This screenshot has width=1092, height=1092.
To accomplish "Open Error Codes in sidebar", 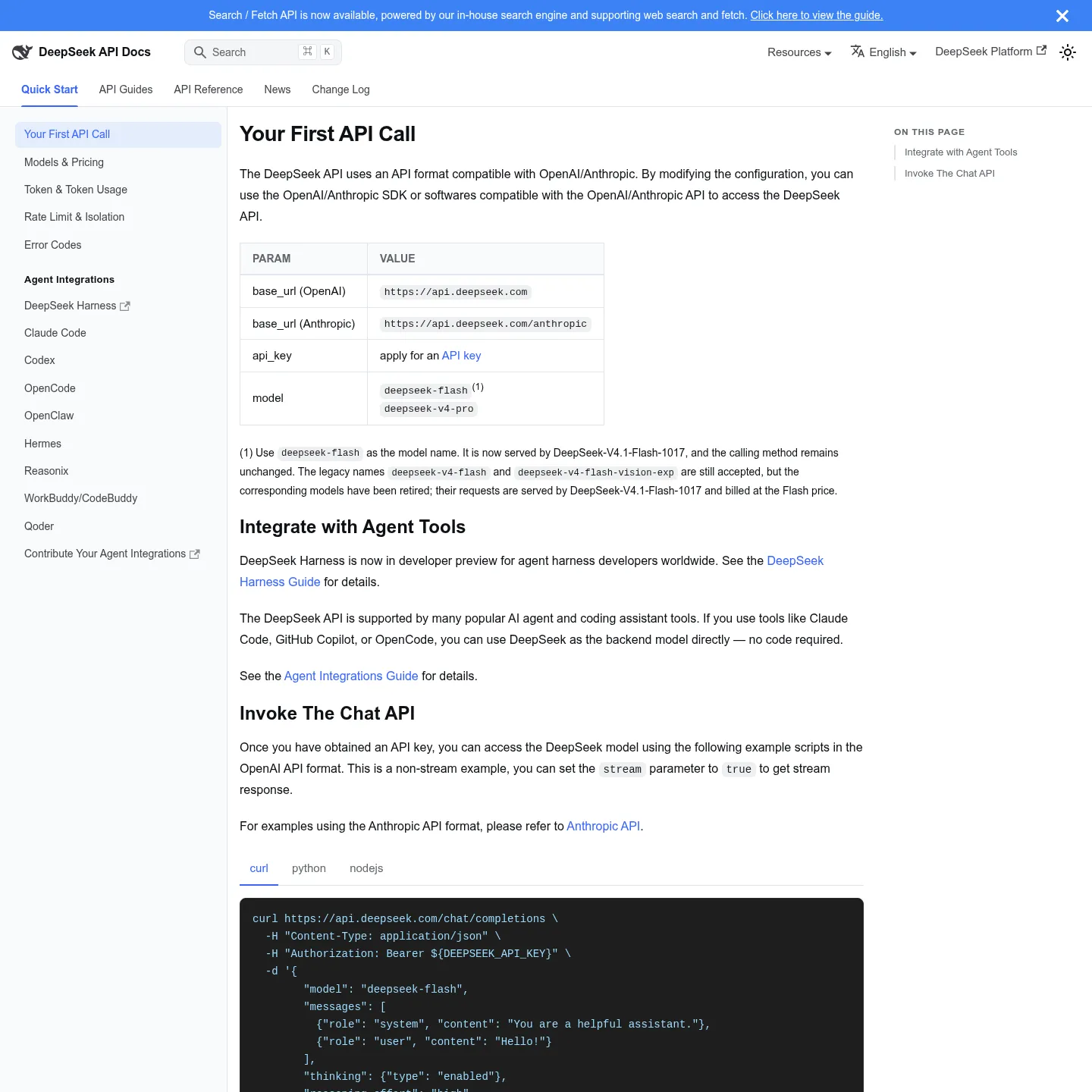I will coord(118,245).
